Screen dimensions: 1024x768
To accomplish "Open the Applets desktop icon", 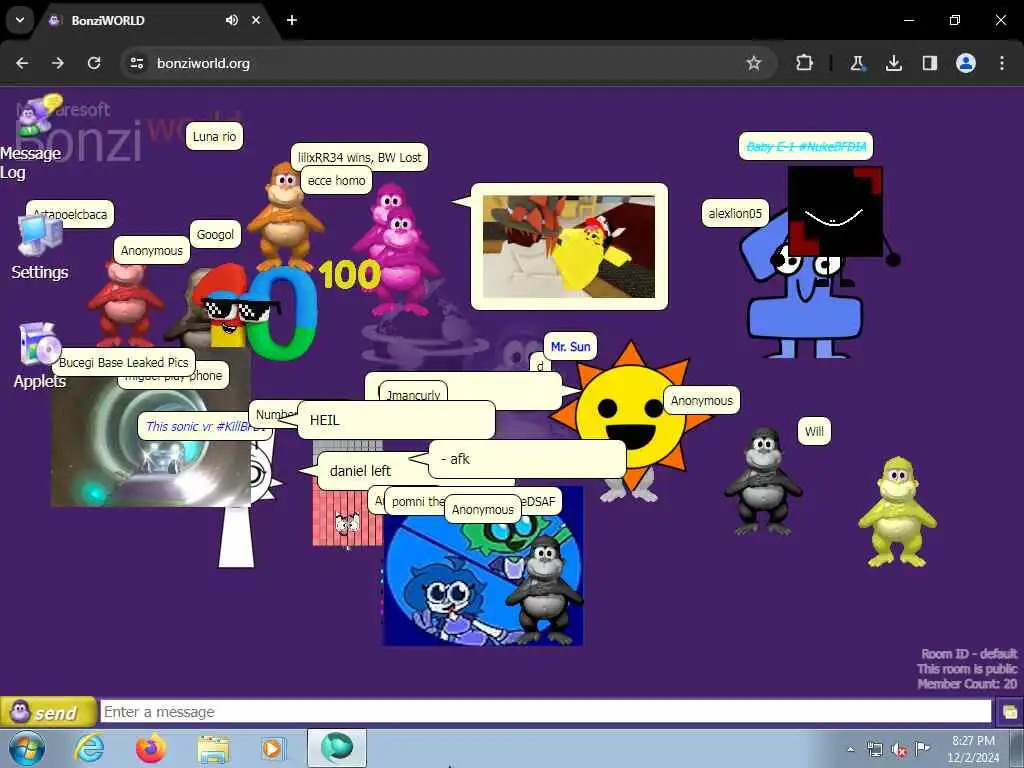I will [x=39, y=357].
